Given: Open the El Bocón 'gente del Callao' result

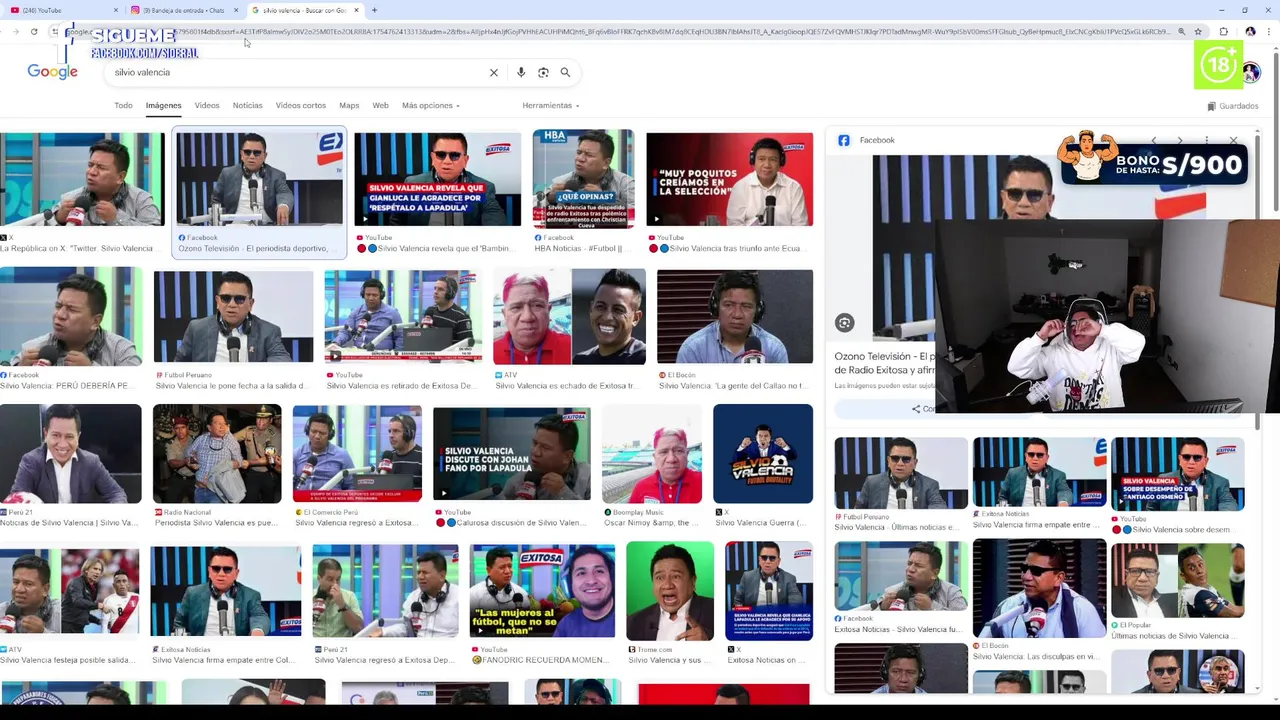Looking at the screenshot, I should coord(734,316).
